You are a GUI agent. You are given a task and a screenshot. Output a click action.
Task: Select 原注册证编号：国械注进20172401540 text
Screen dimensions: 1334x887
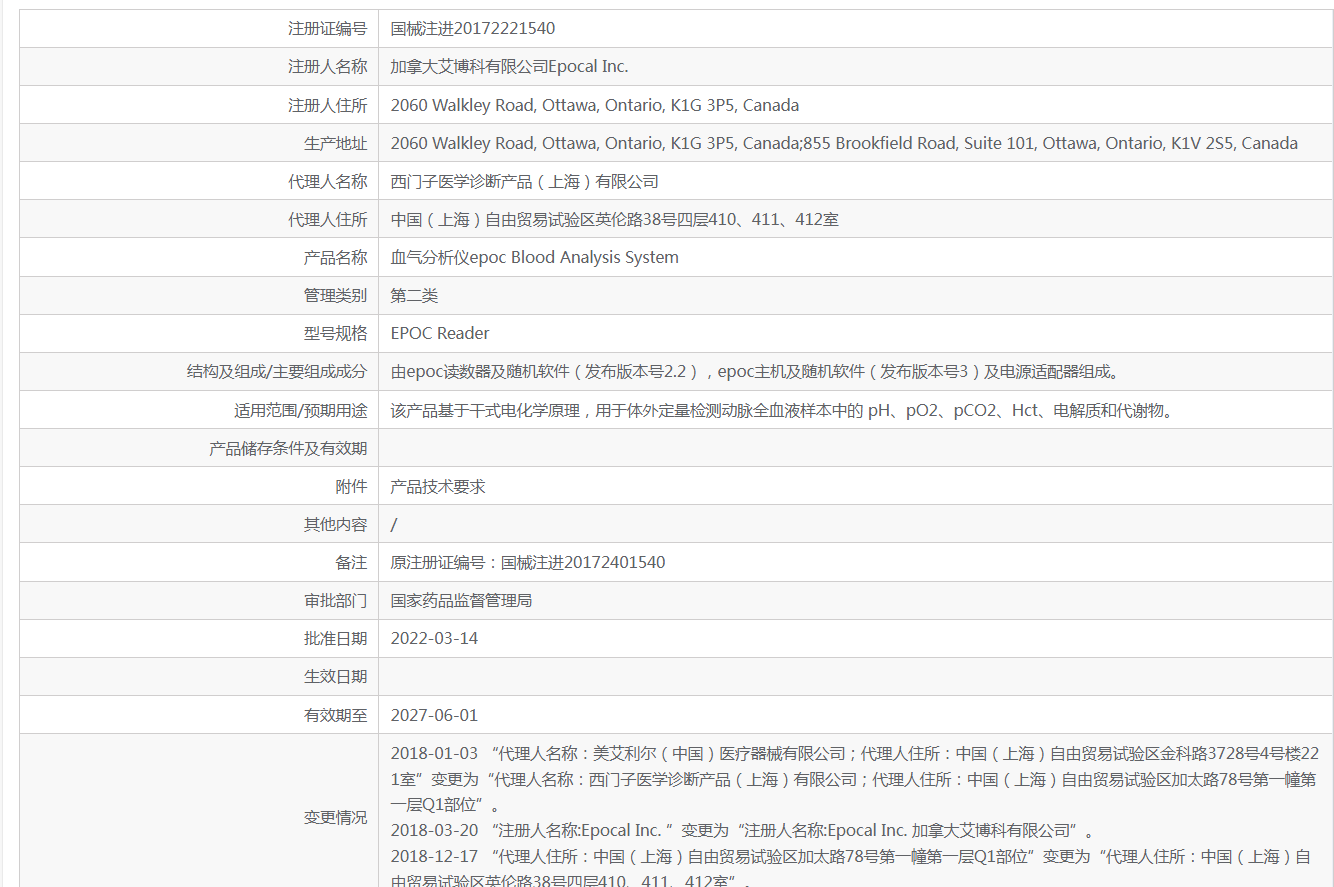click(528, 562)
